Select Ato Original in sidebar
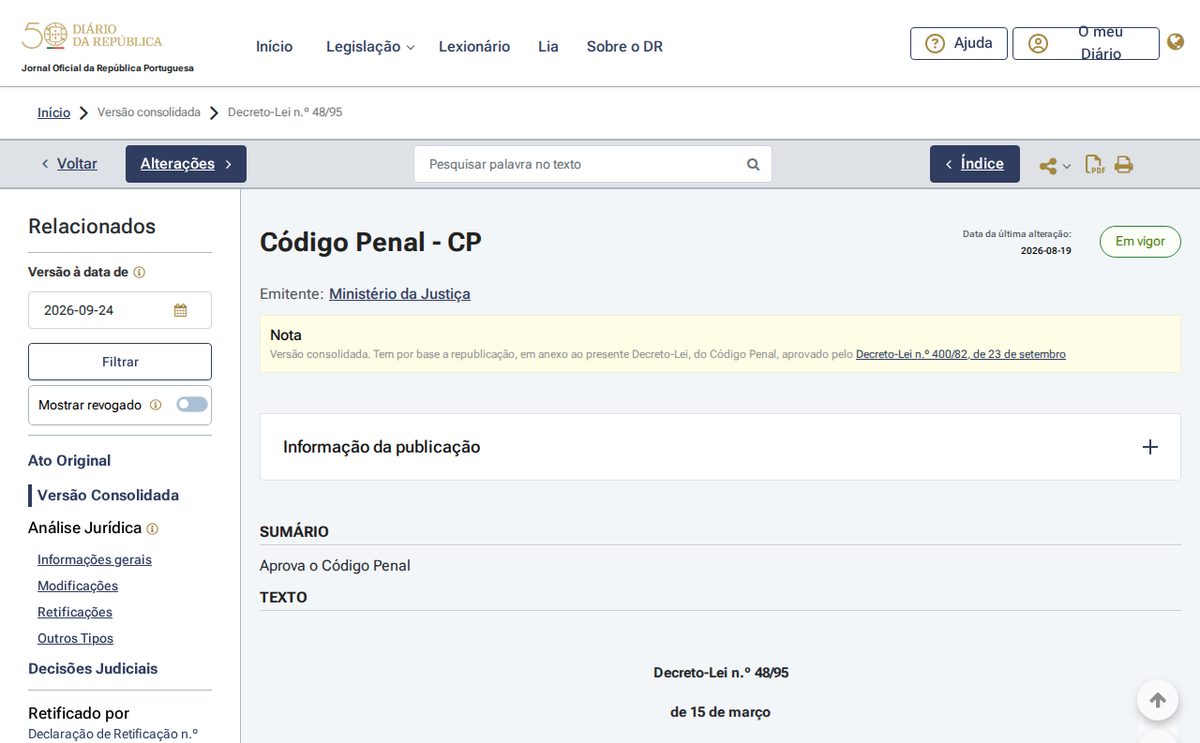The width and height of the screenshot is (1200, 743). (69, 461)
